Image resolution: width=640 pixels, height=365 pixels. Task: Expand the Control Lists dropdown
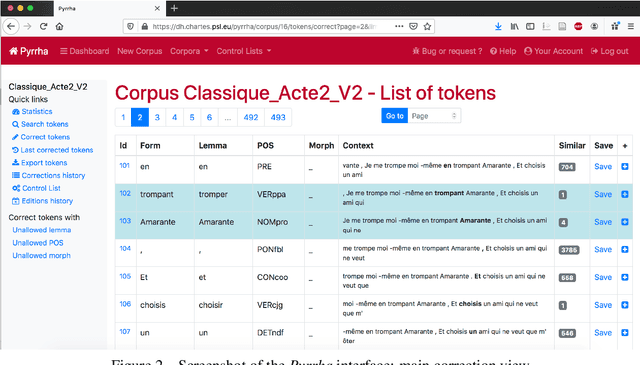coord(244,51)
